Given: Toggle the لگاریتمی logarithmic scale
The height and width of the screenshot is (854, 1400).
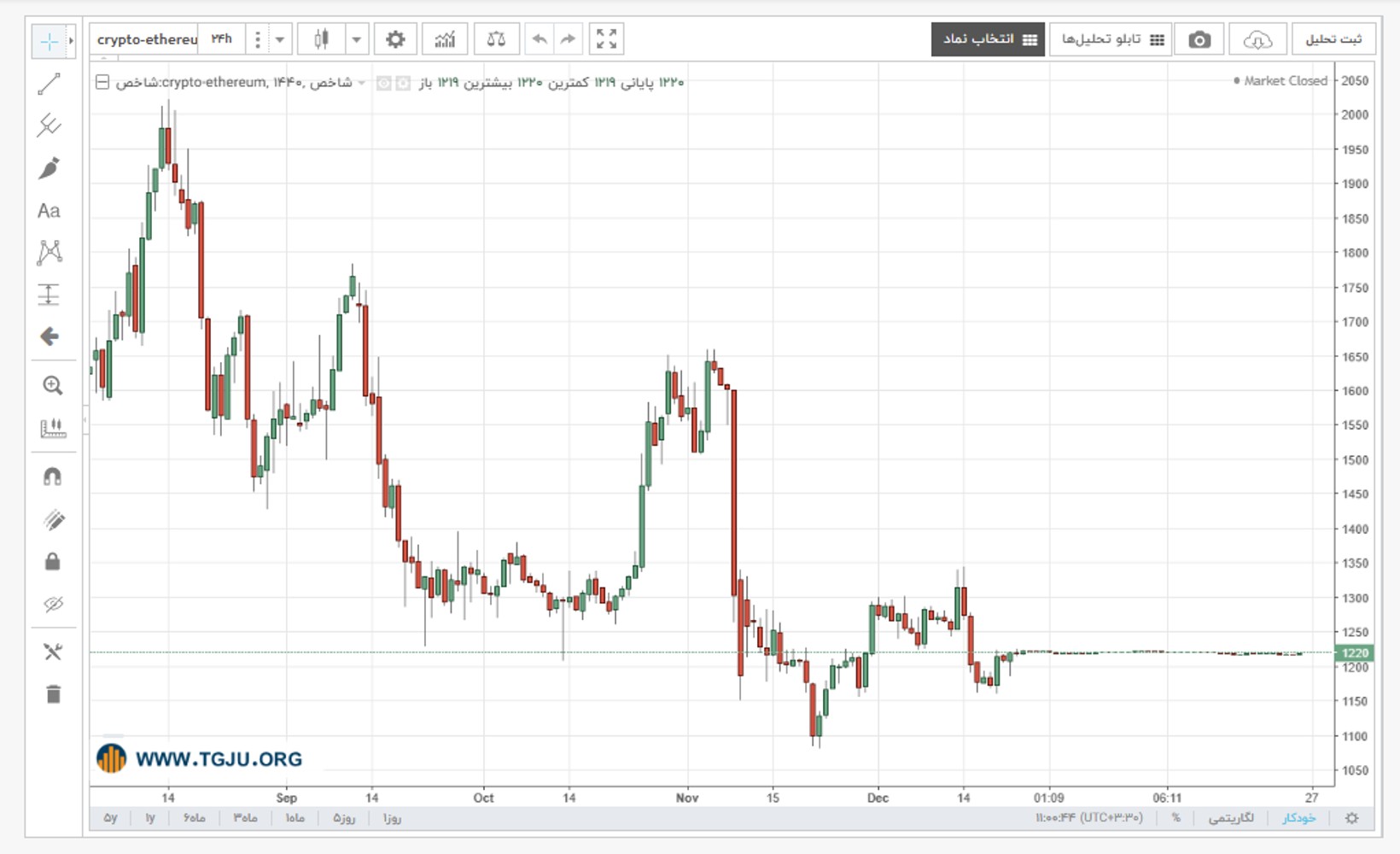Looking at the screenshot, I should coord(1231,818).
